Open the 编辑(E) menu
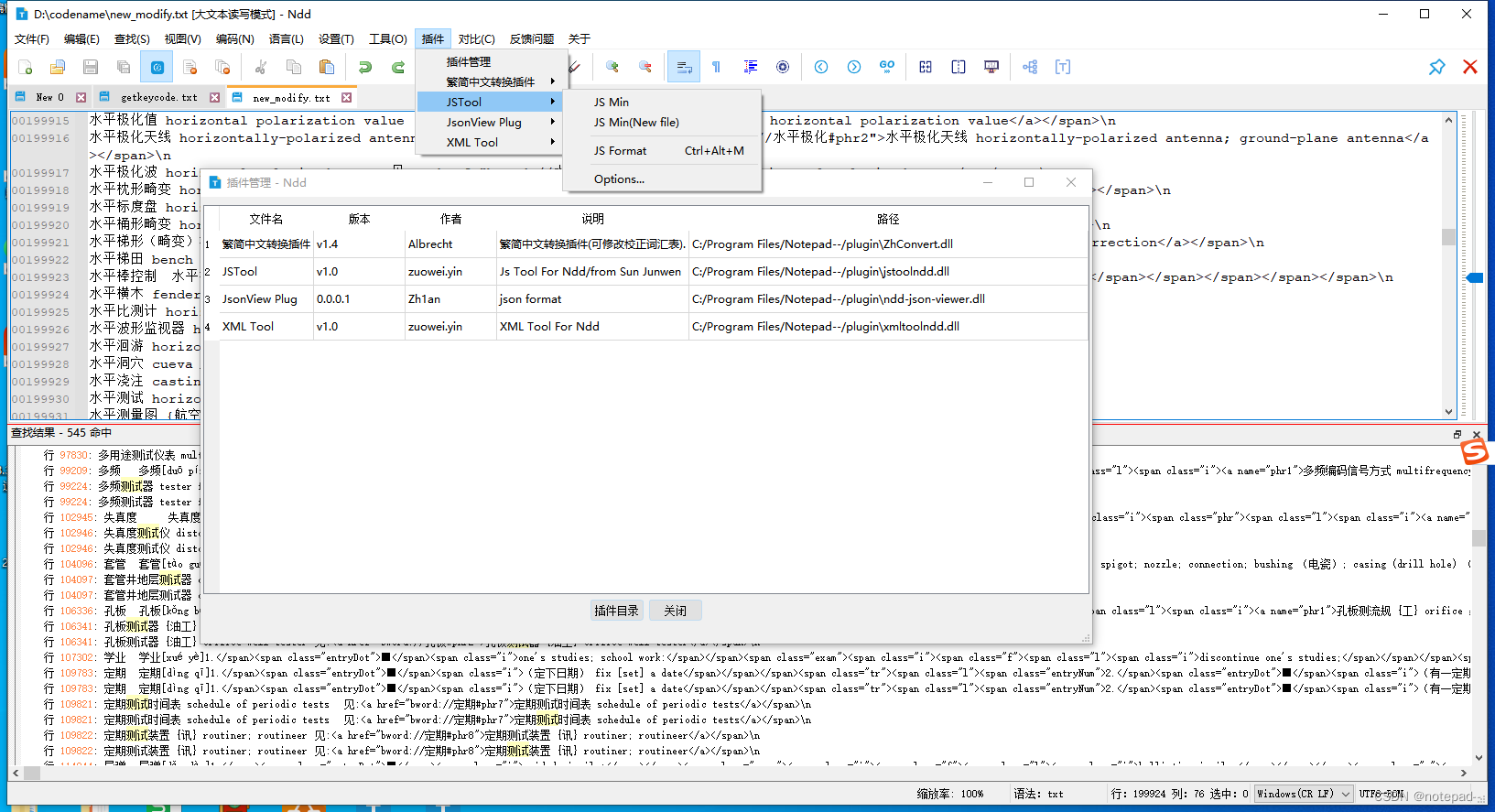Image resolution: width=1495 pixels, height=812 pixels. coord(81,38)
